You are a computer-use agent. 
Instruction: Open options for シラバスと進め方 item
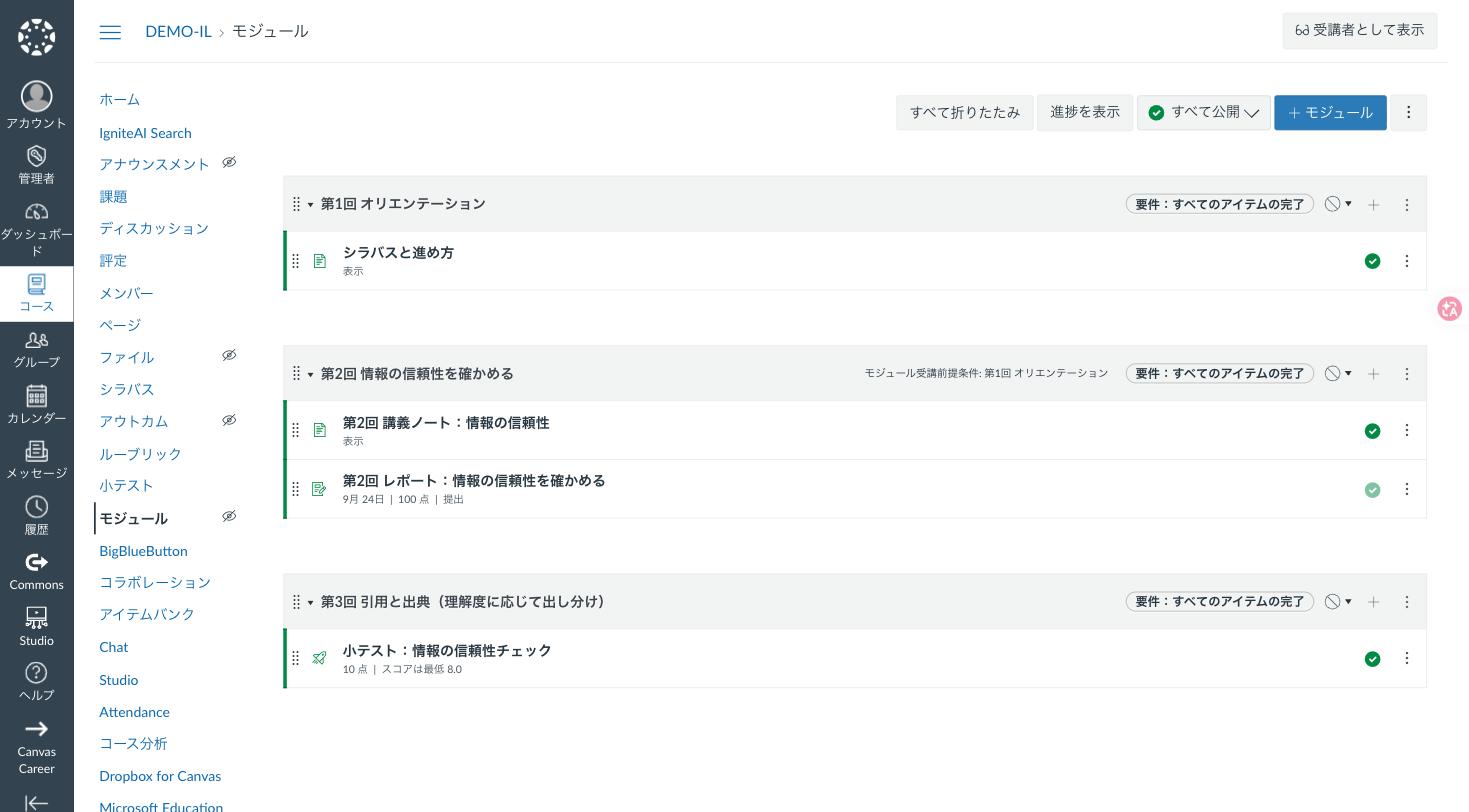[x=1407, y=261]
